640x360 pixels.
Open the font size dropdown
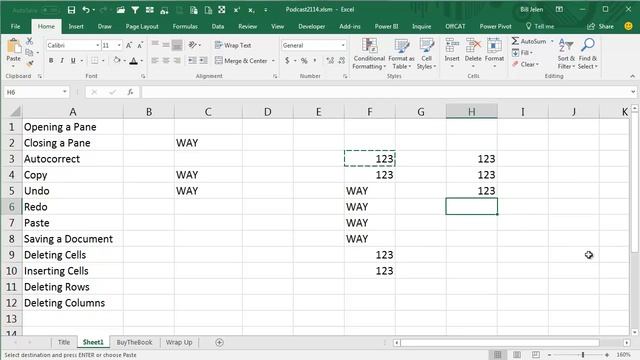click(119, 45)
